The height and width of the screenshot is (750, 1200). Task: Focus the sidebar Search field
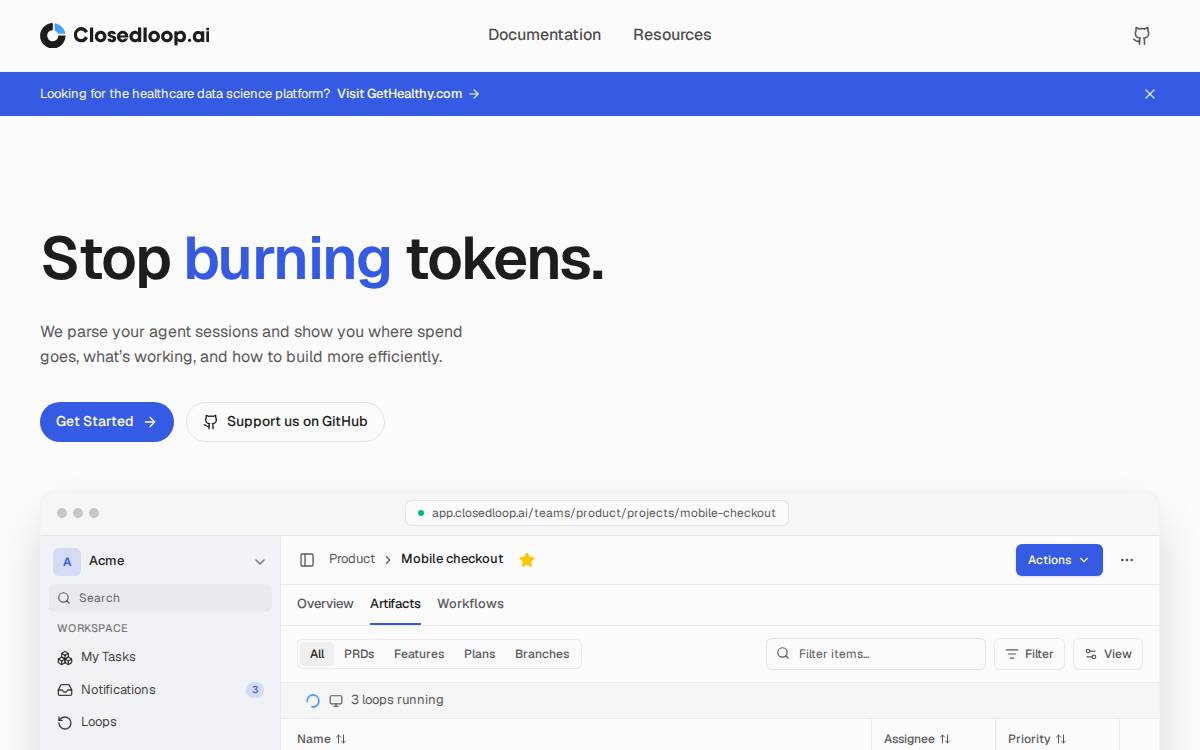[x=161, y=598]
